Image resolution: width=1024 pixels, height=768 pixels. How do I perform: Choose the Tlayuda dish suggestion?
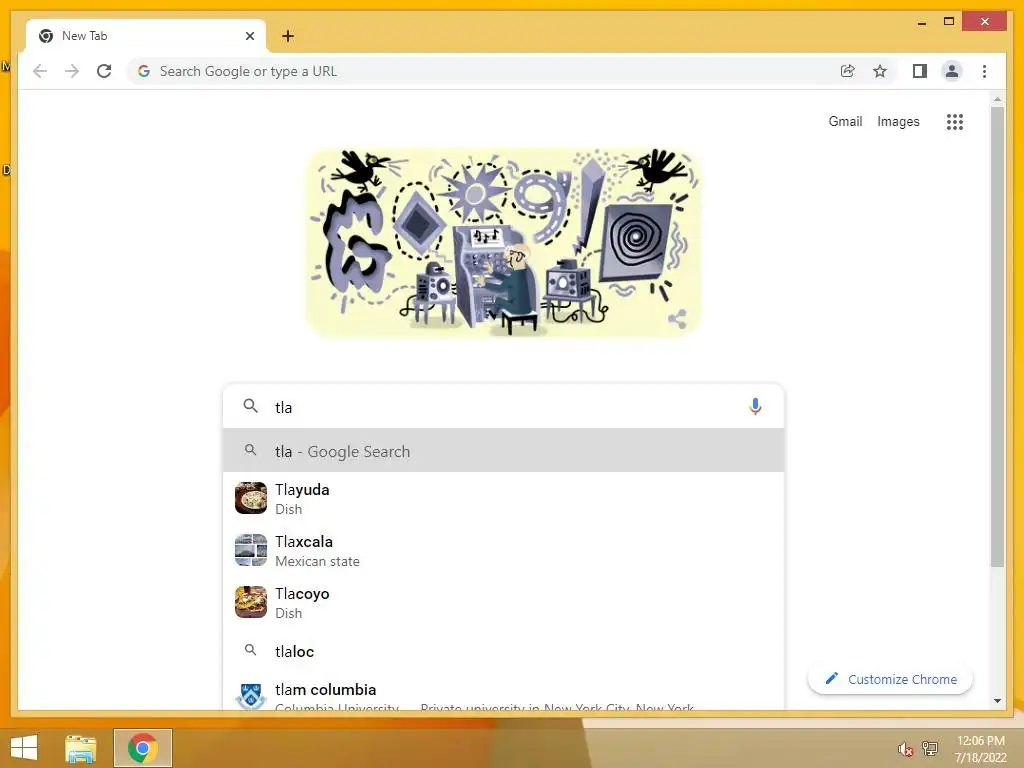503,498
